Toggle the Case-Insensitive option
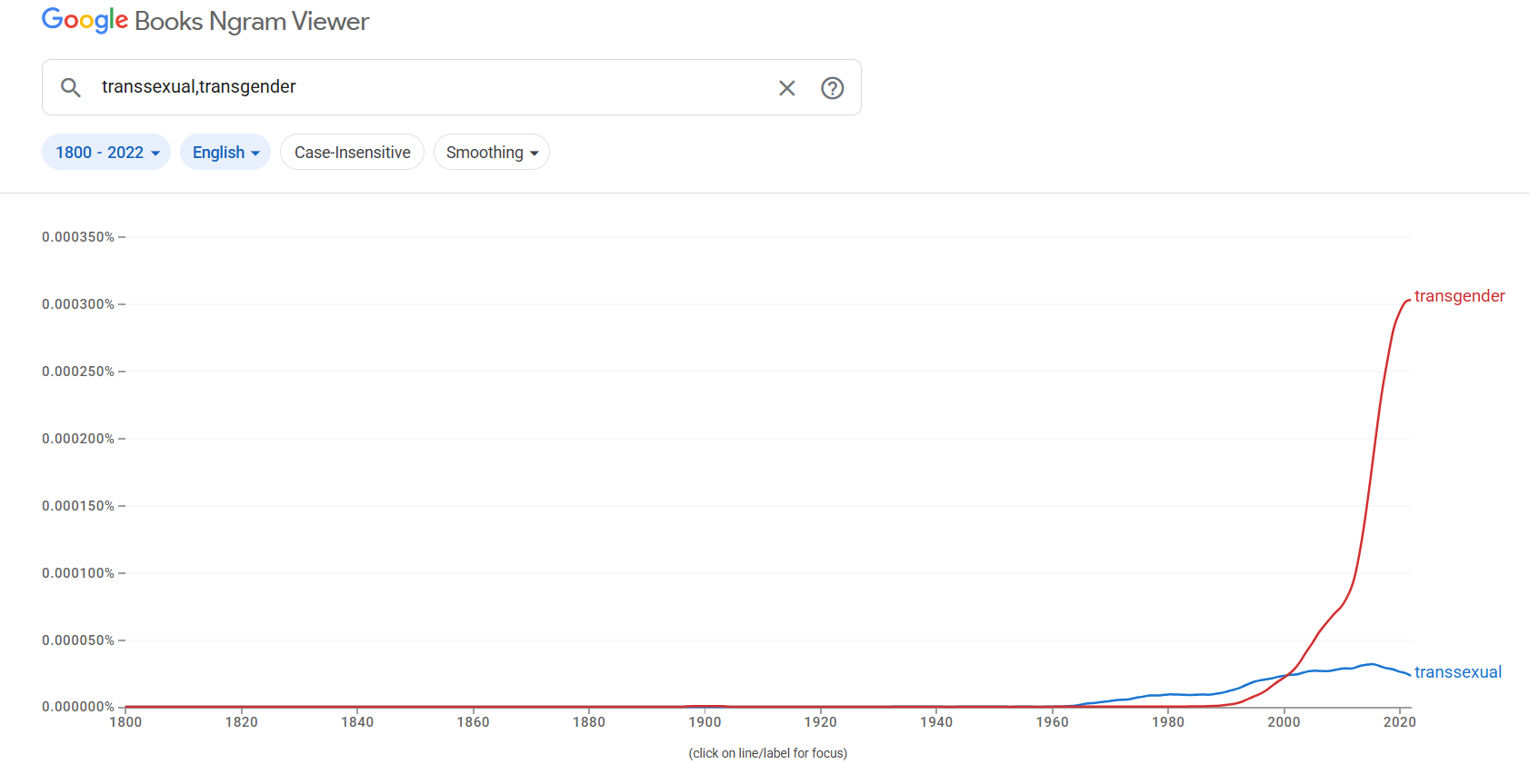 (352, 153)
